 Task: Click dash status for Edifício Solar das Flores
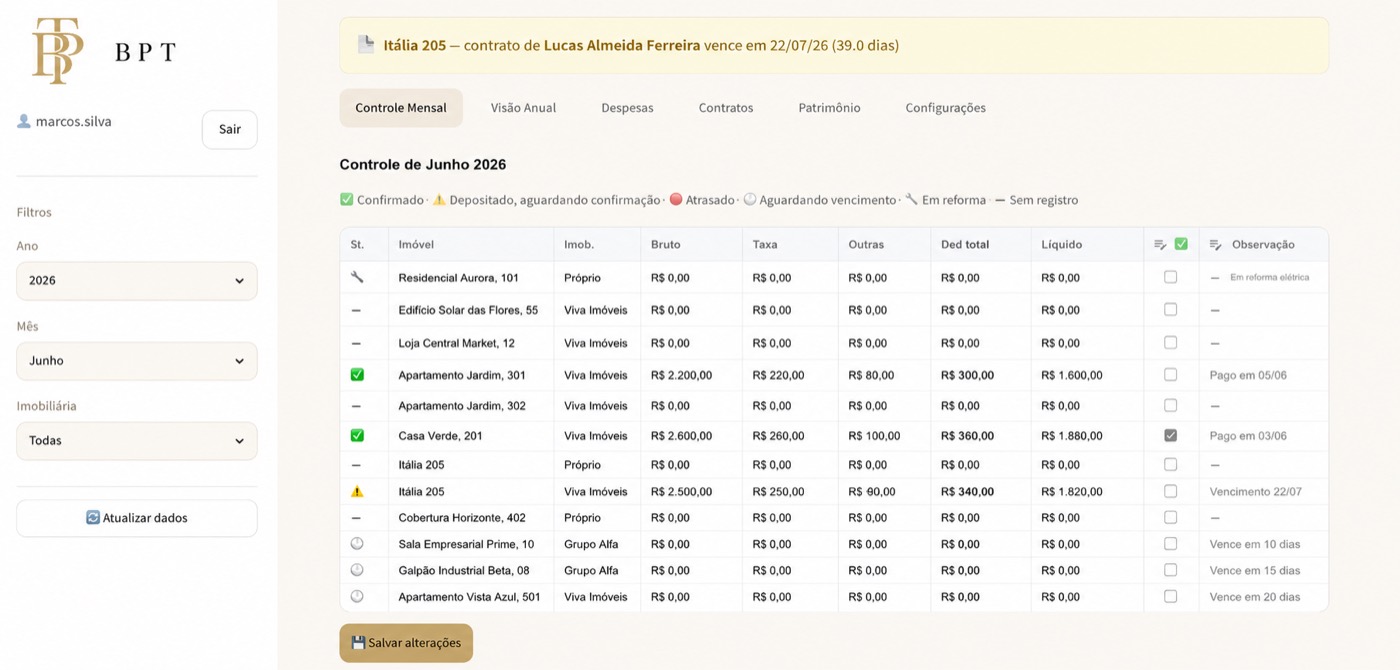tap(356, 310)
